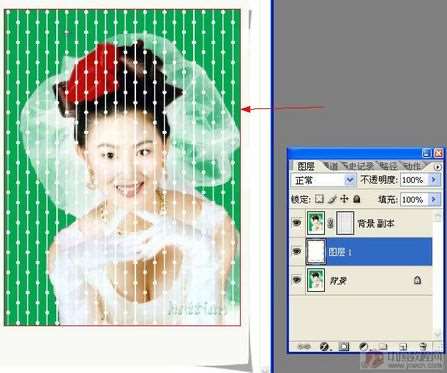Open the 正常 blend mode dropdown
The image size is (447, 373).
pyautogui.click(x=323, y=180)
